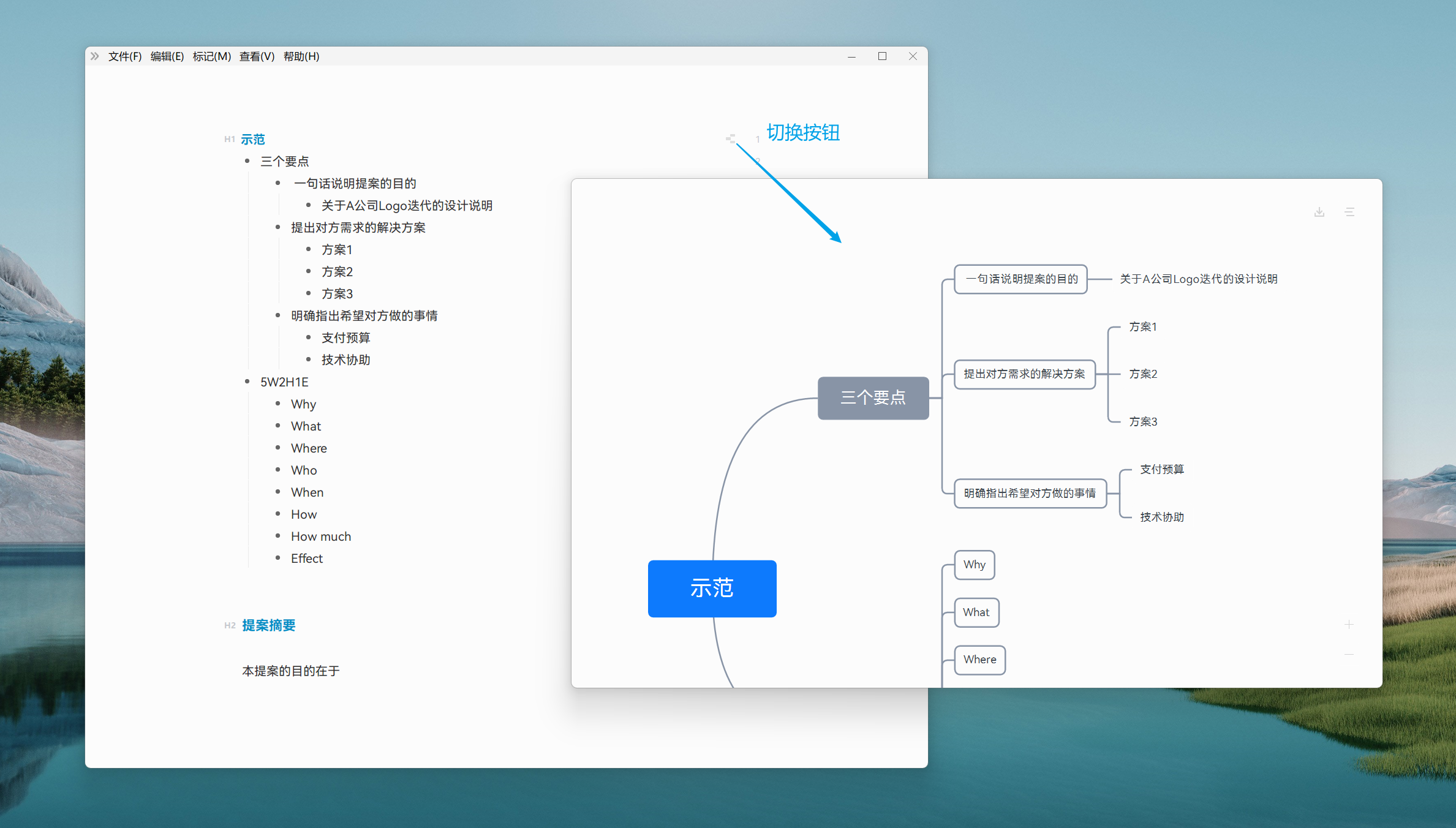Minimize the editor window

tap(851, 56)
